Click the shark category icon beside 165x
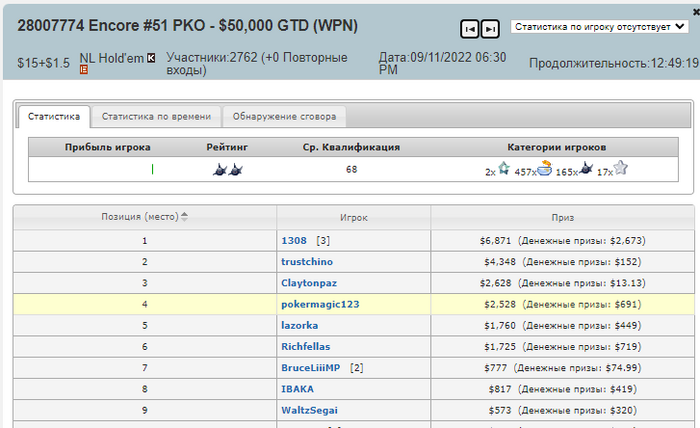Image resolution: width=700 pixels, height=428 pixels. pyautogui.click(x=586, y=169)
